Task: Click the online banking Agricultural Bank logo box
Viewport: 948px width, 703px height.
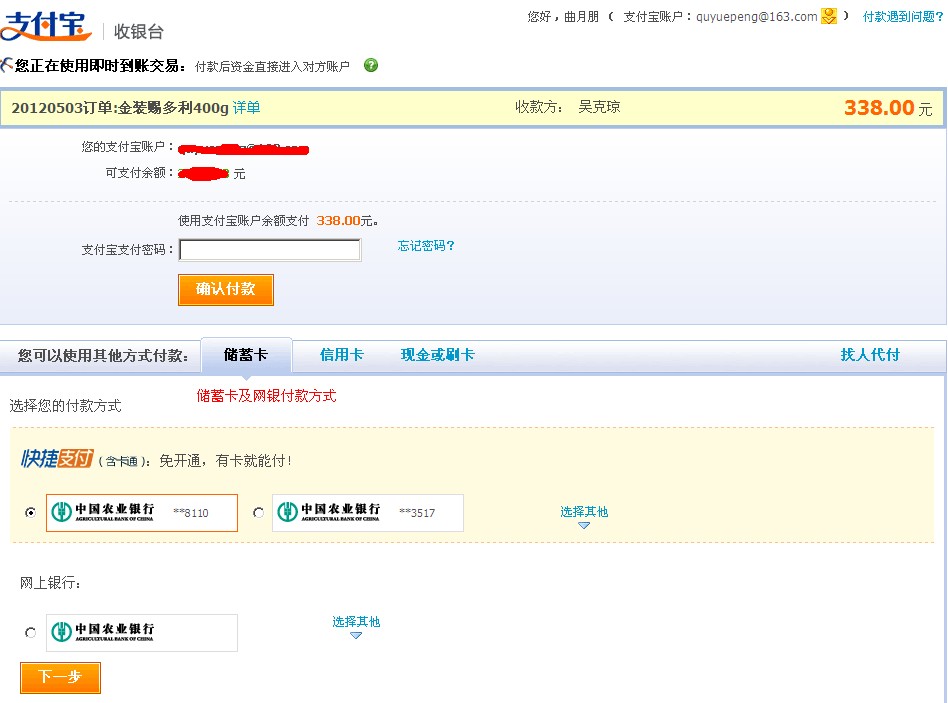Action: [x=141, y=632]
